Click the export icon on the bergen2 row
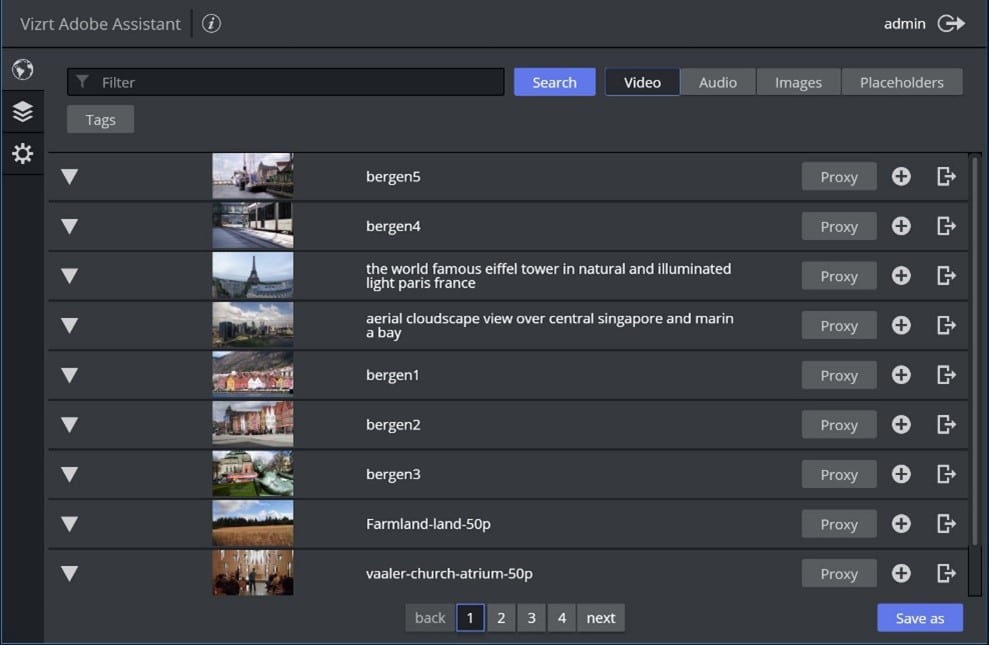 point(946,424)
